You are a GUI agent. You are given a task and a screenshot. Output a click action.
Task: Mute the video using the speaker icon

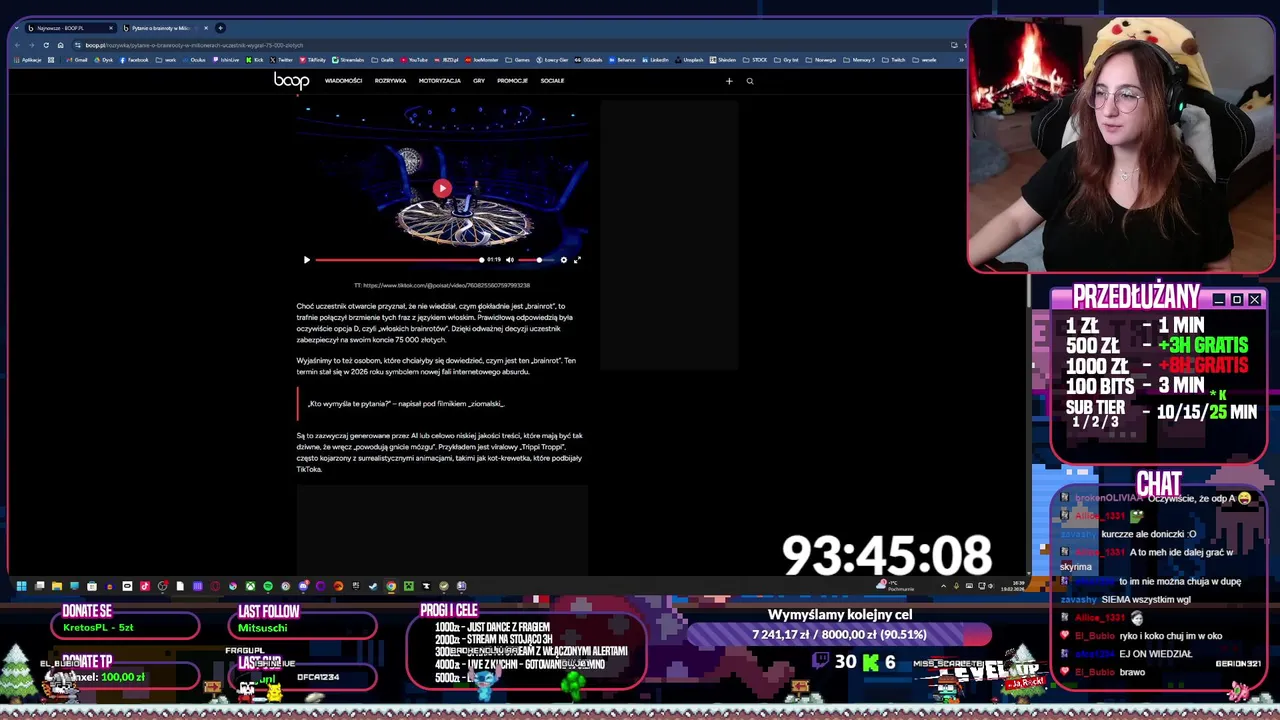pos(510,260)
